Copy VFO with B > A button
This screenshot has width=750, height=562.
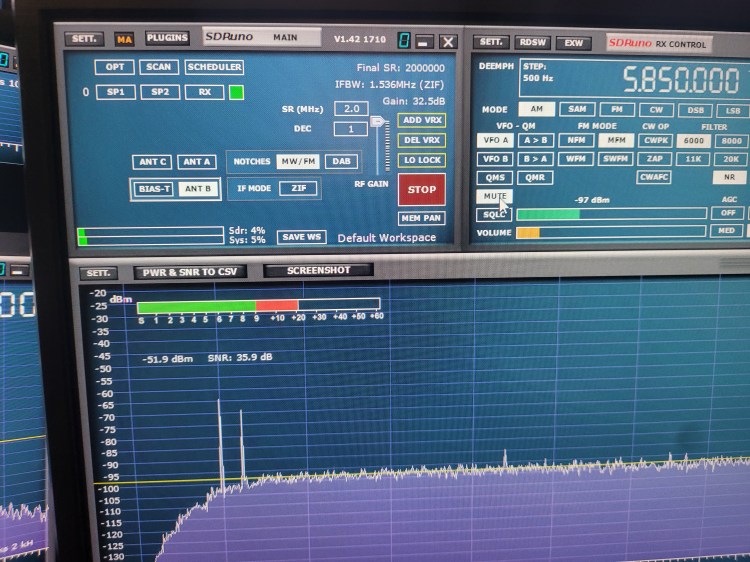tap(536, 159)
